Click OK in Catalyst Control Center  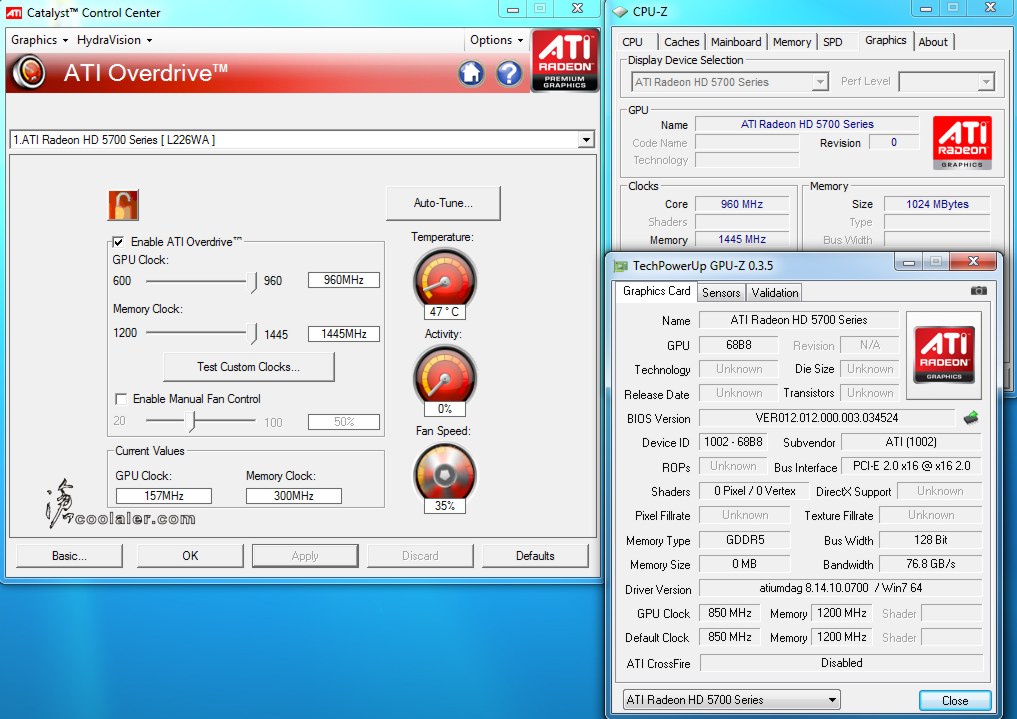pos(190,556)
